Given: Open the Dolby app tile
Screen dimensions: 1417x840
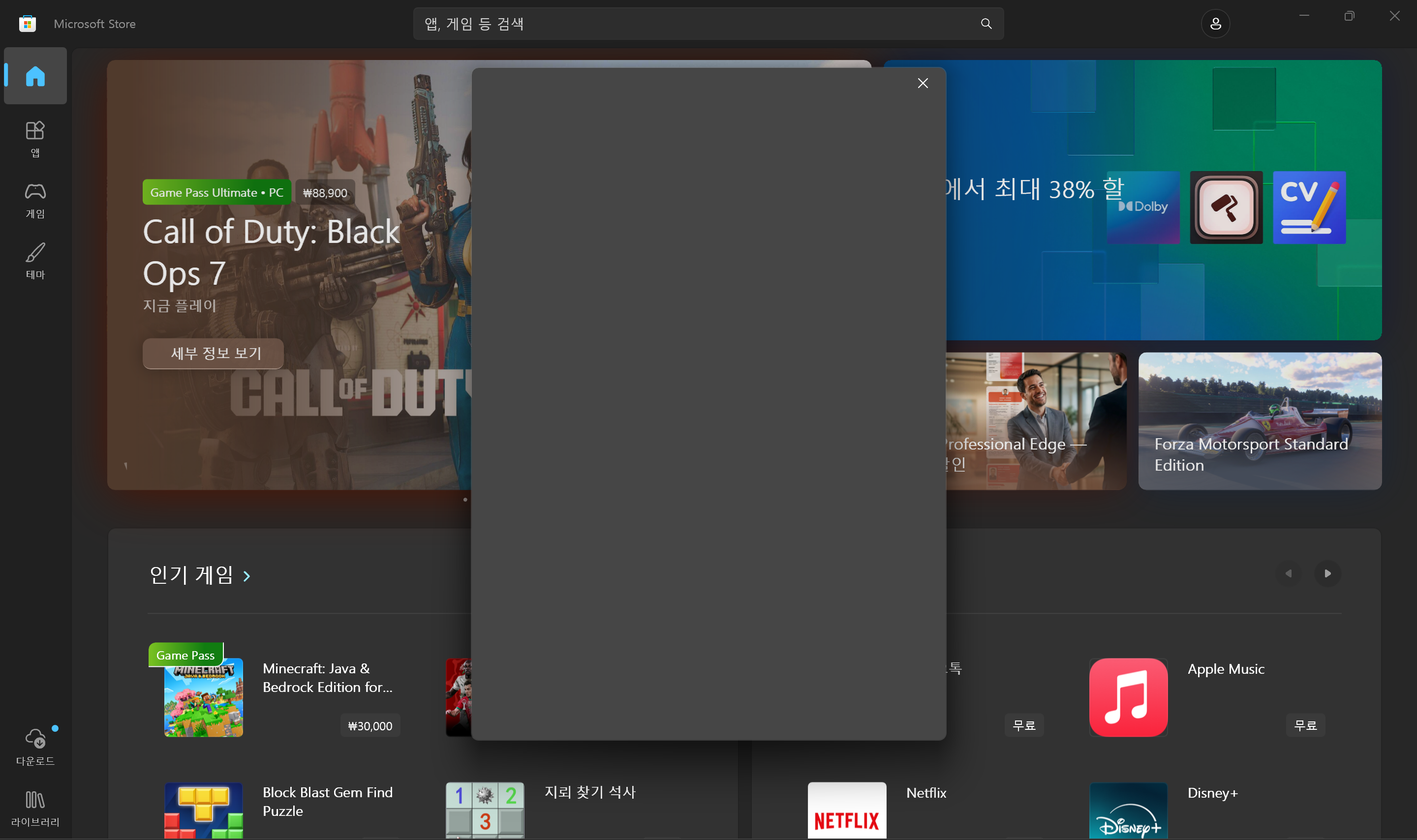Looking at the screenshot, I should pos(1143,208).
